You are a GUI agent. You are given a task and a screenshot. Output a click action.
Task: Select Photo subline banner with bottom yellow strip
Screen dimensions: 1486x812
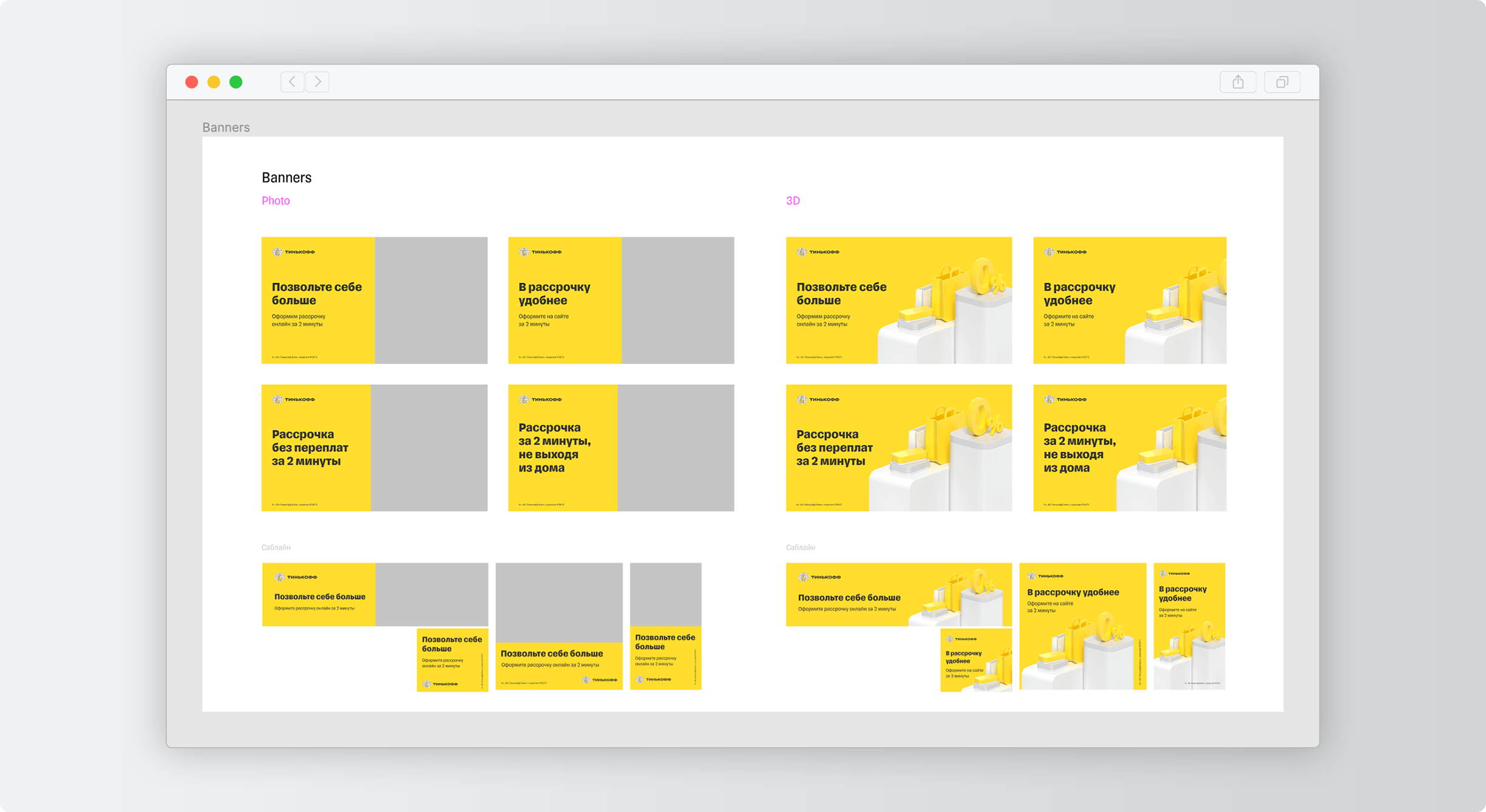[x=559, y=626]
